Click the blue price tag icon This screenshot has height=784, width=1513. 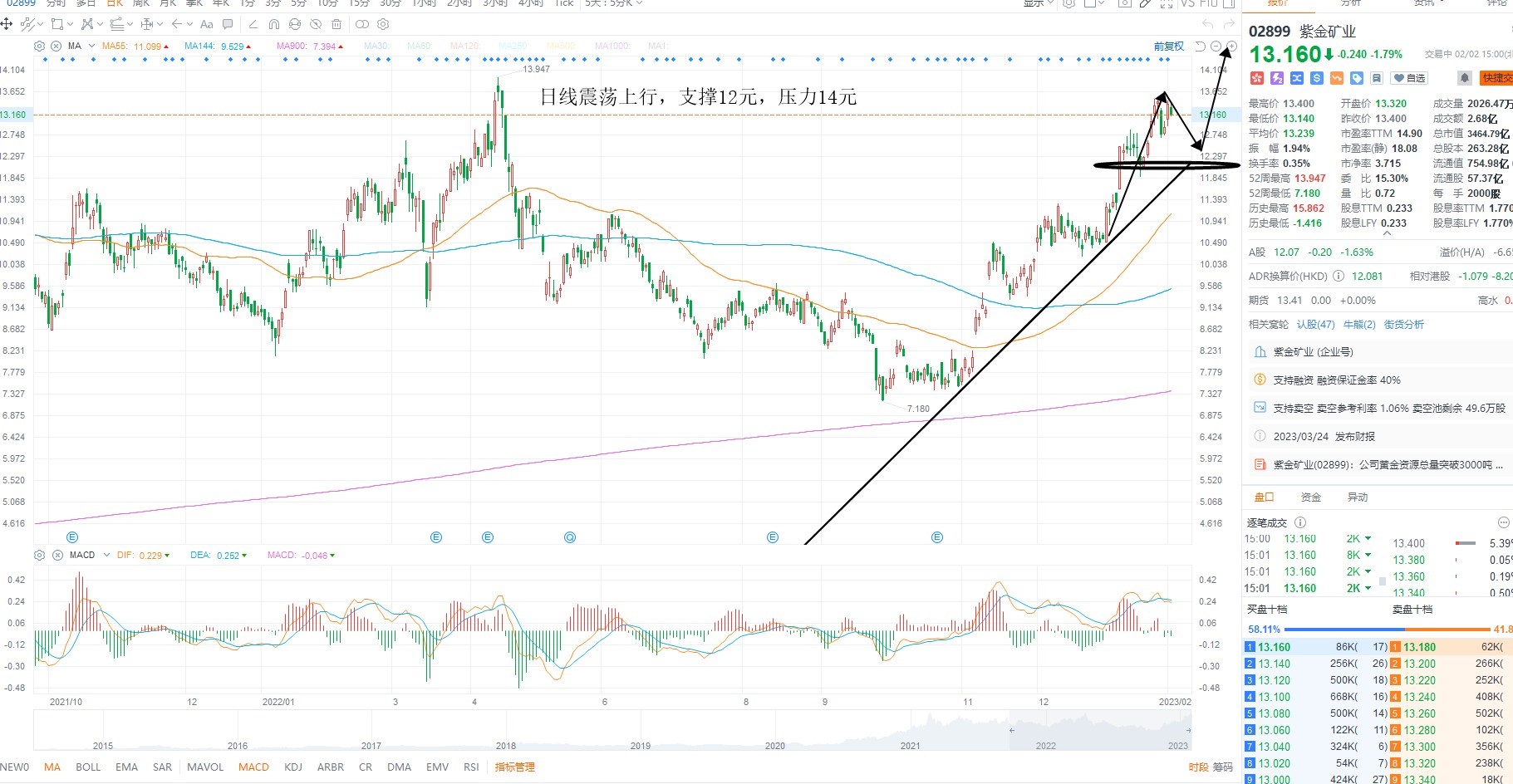tap(1357, 78)
